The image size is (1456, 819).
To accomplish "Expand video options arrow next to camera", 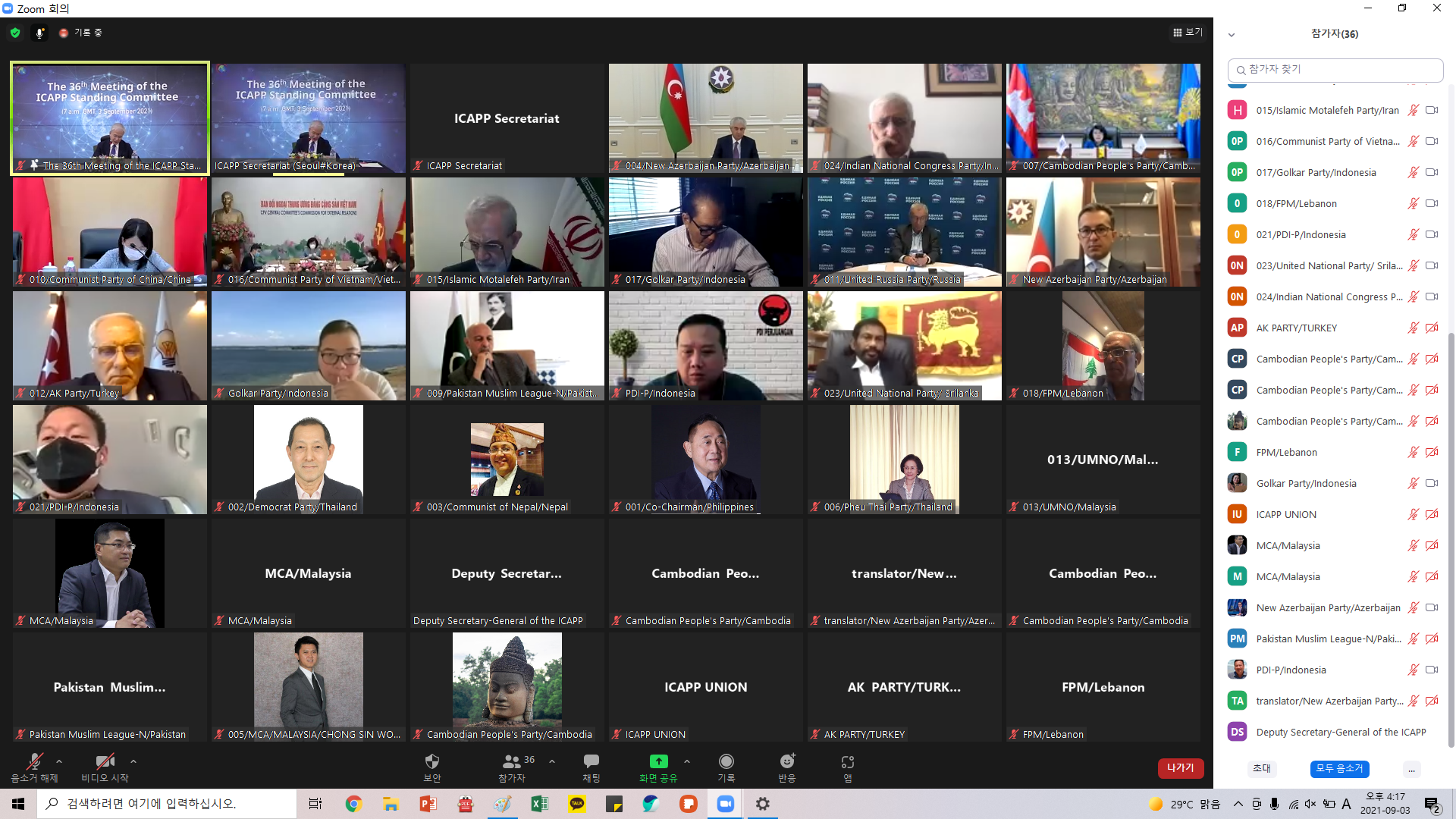I will [133, 761].
